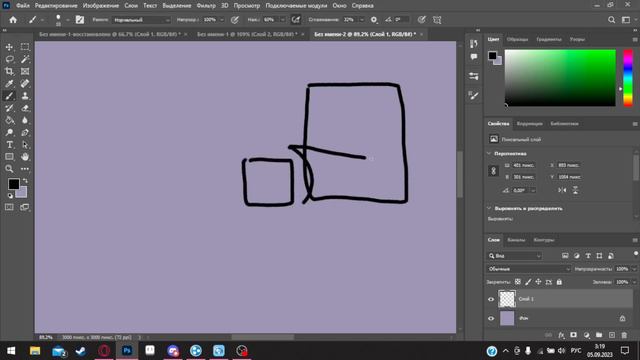Create a new layer
This screenshot has height=360, width=640.
coord(611,335)
